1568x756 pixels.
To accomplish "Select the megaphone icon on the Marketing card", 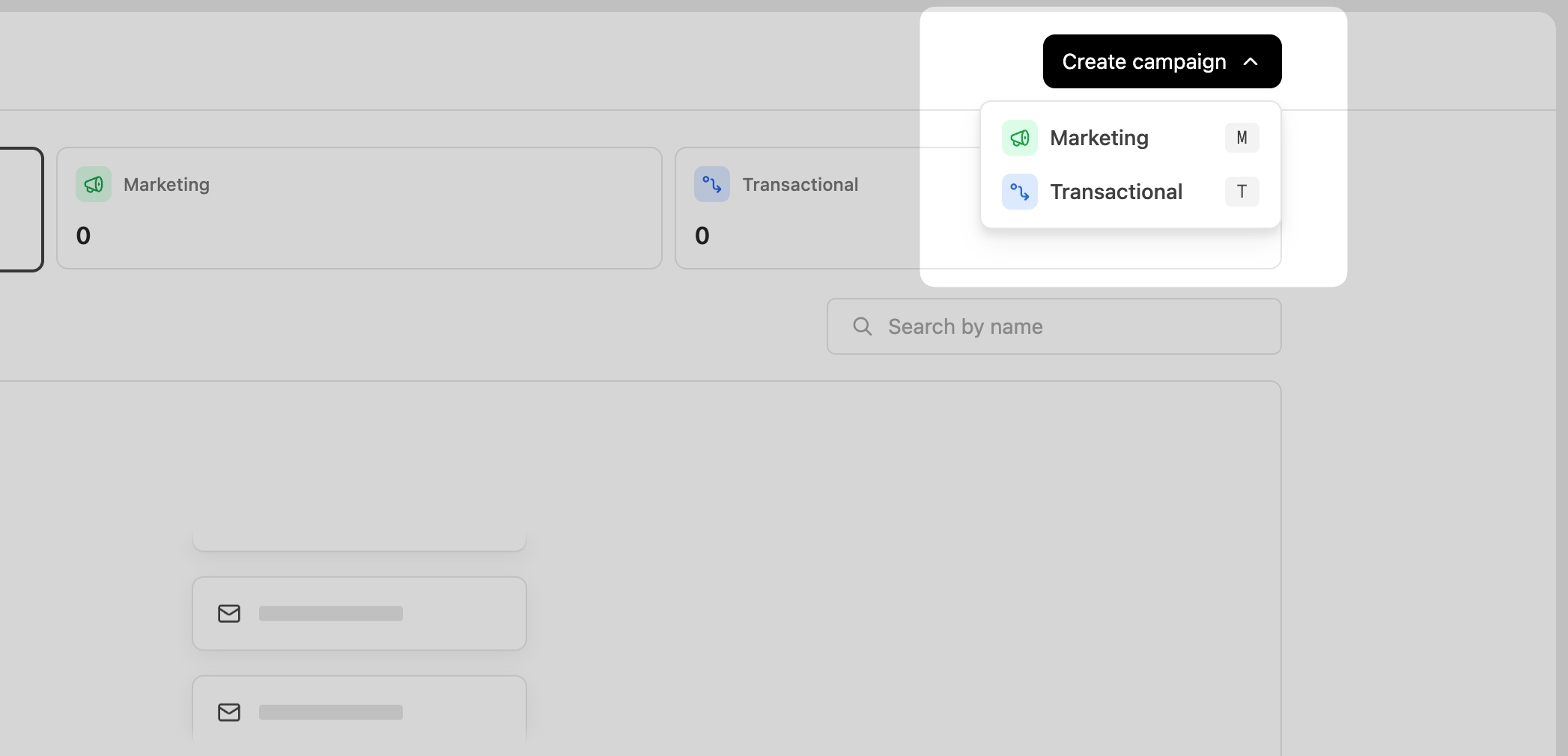I will (x=93, y=184).
